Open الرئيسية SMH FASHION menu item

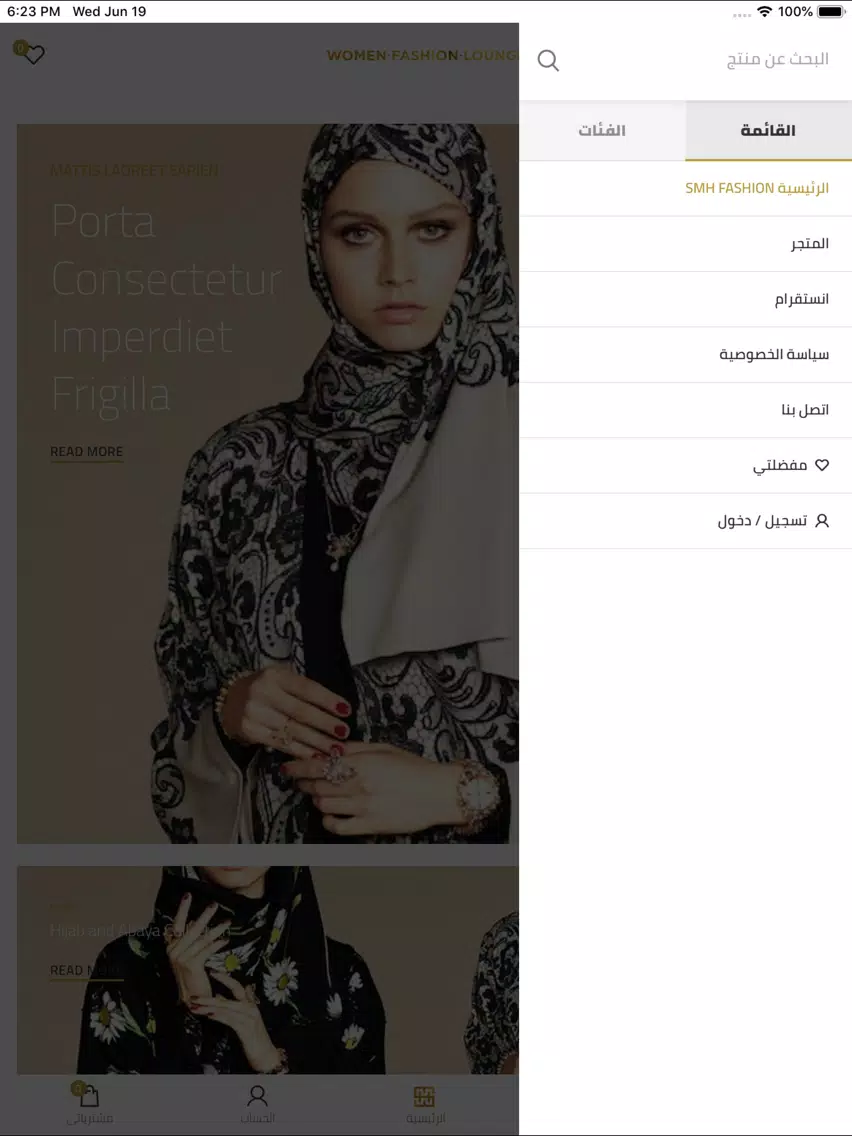coord(685,188)
